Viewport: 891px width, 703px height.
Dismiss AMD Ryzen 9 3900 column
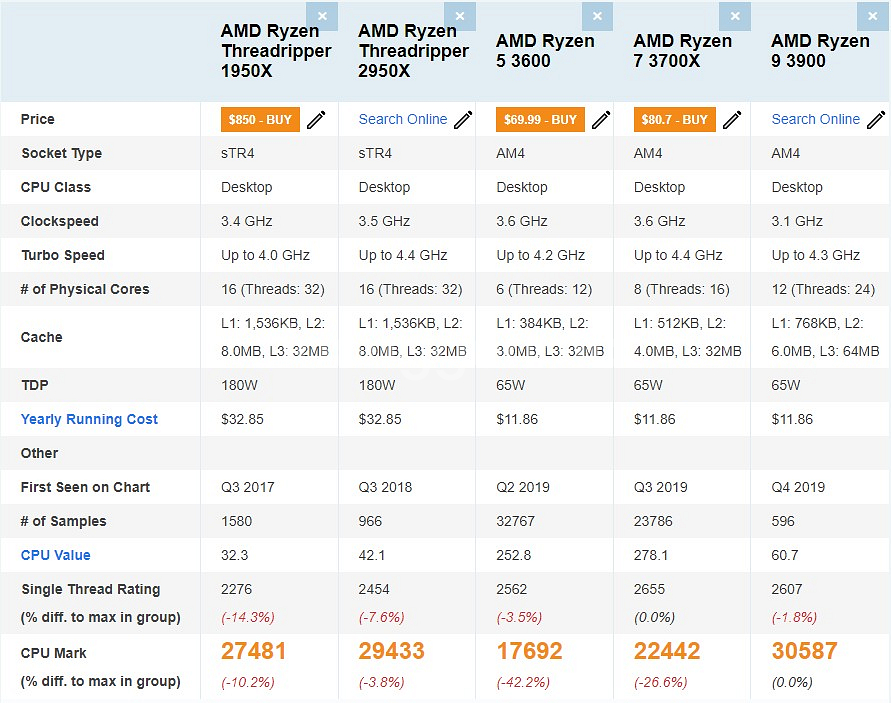[x=872, y=17]
